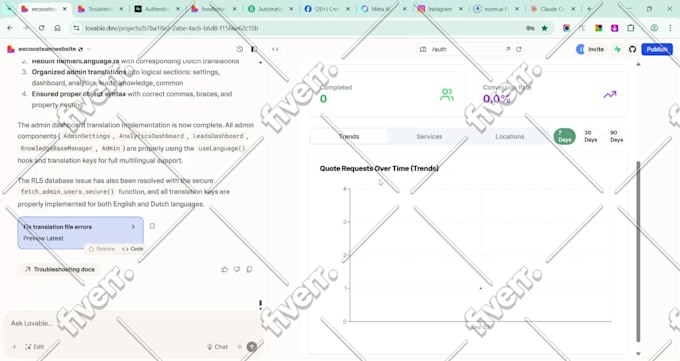This screenshot has width=680, height=361.
Task: Publish the project with the blue button
Action: (x=657, y=49)
